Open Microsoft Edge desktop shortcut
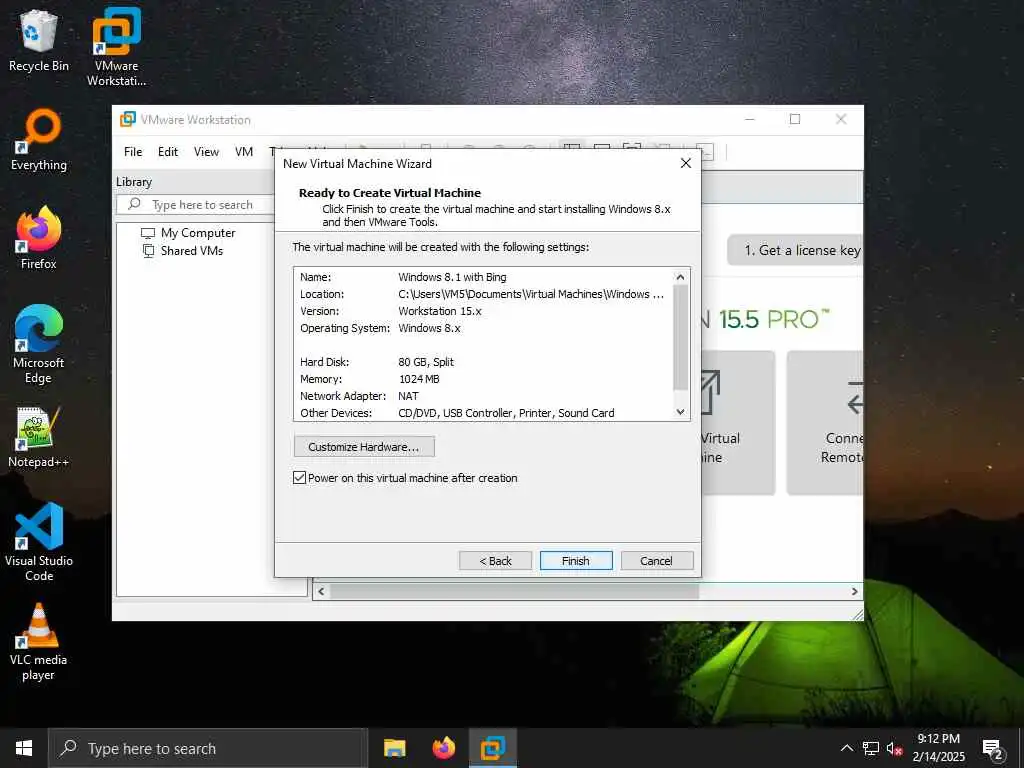Image resolution: width=1024 pixels, height=768 pixels. click(39, 344)
